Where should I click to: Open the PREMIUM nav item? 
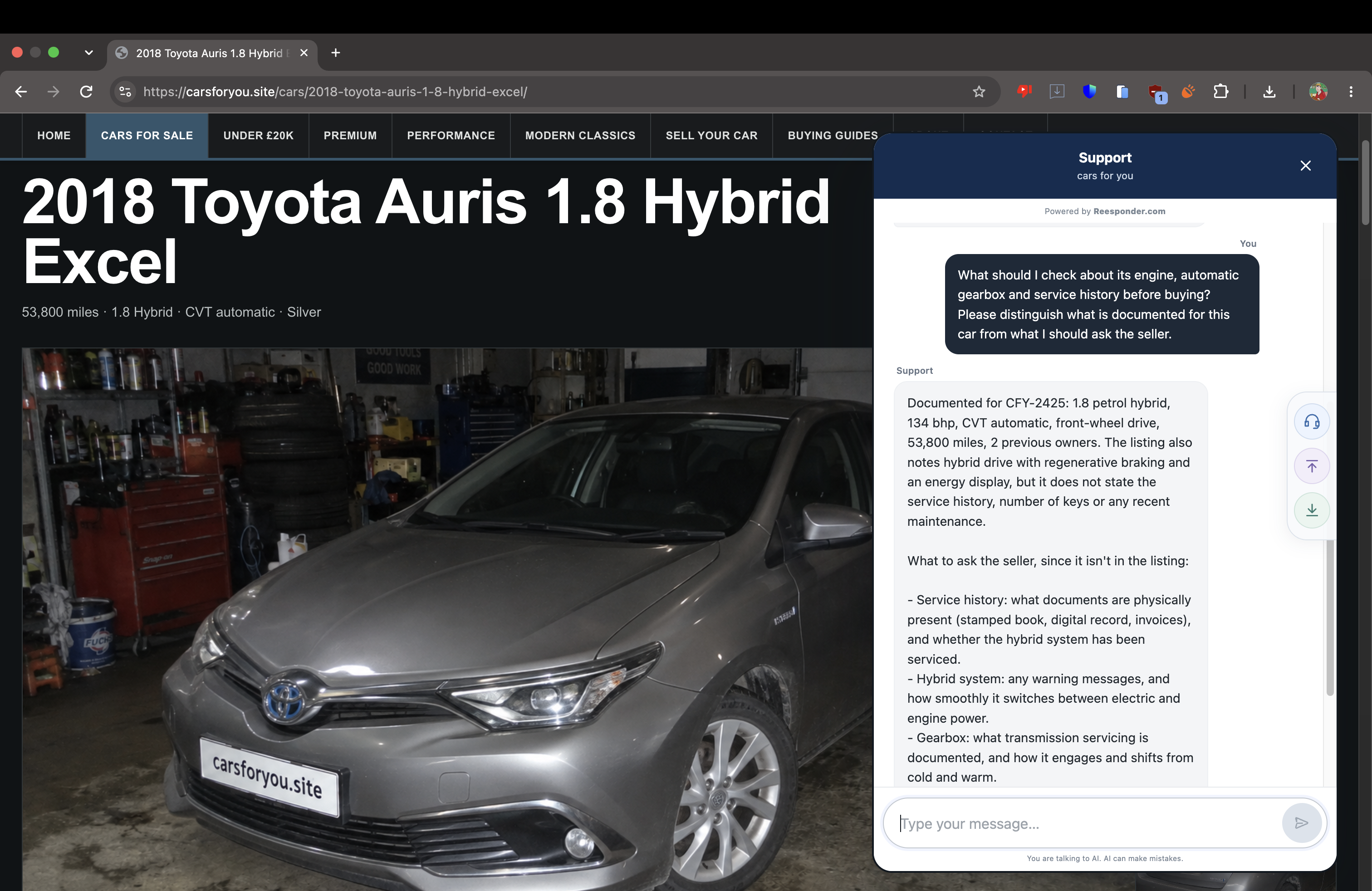tap(350, 136)
